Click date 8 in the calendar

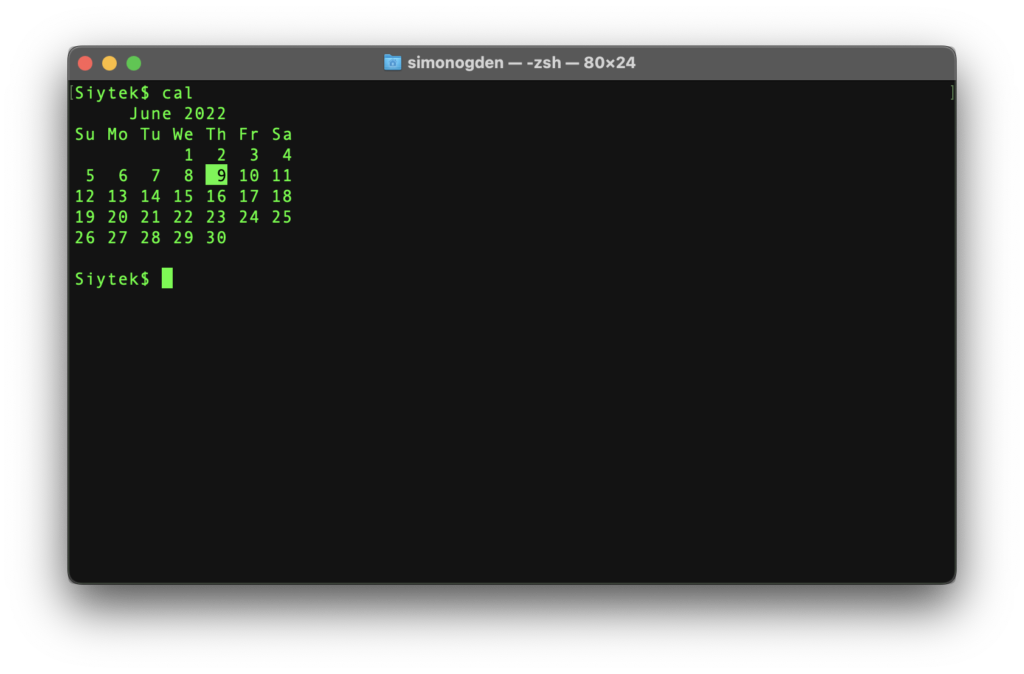[189, 176]
